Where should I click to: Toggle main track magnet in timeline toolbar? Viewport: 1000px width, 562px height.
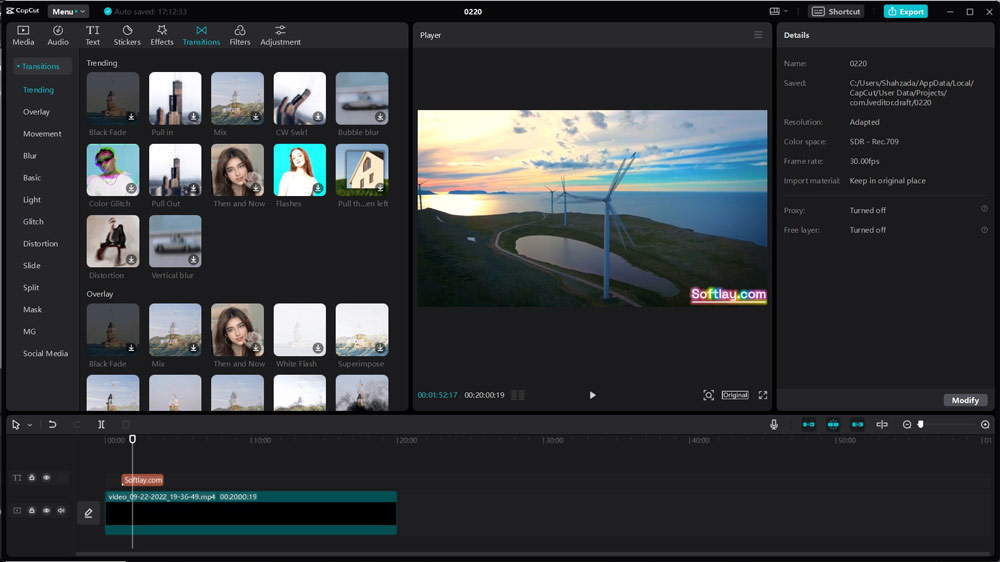pyautogui.click(x=809, y=424)
